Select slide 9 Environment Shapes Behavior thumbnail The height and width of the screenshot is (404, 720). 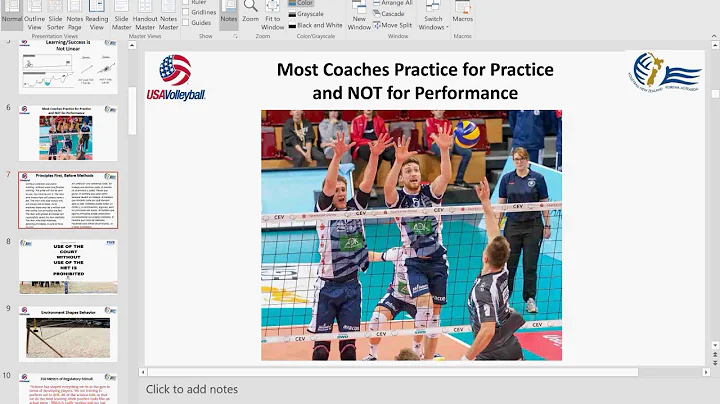[x=68, y=334]
